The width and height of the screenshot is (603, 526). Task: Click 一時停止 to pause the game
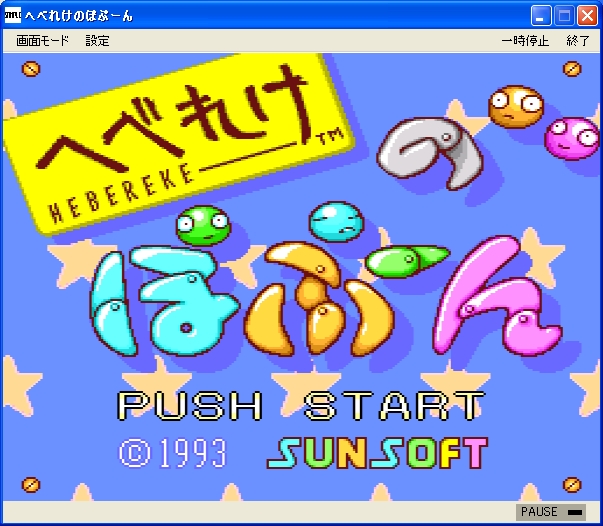coord(525,40)
